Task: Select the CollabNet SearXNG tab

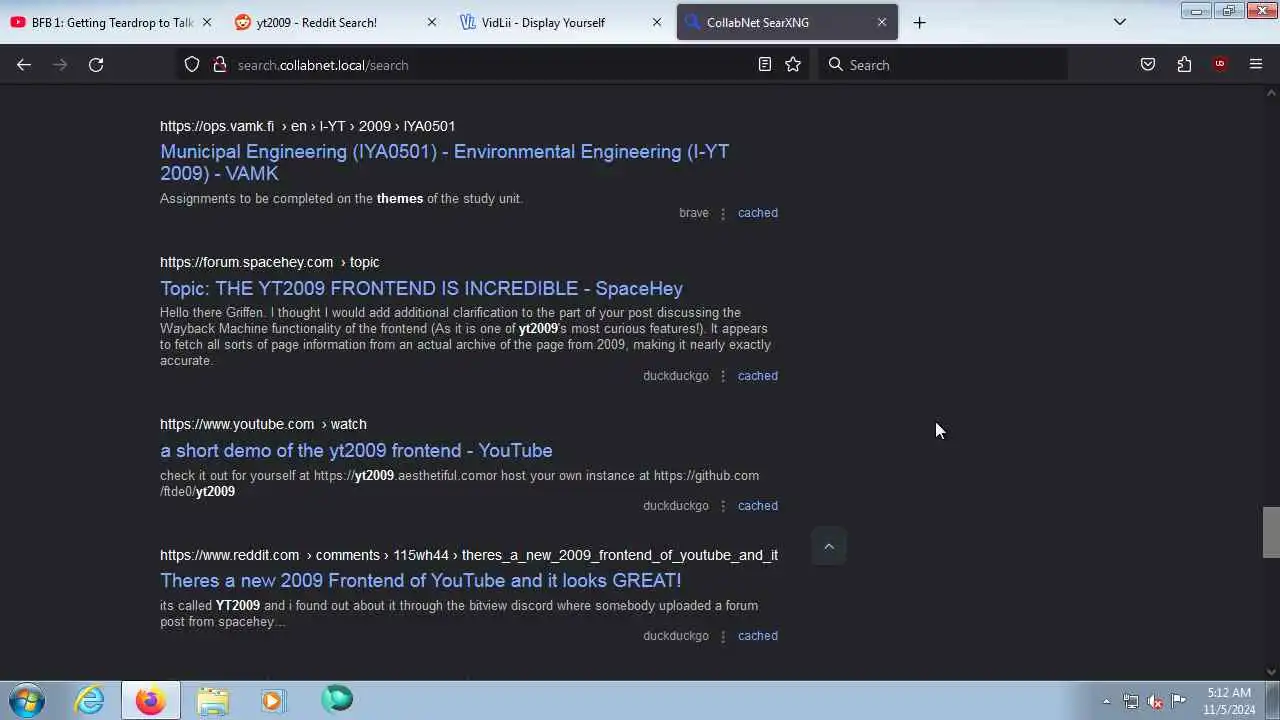Action: pos(787,22)
